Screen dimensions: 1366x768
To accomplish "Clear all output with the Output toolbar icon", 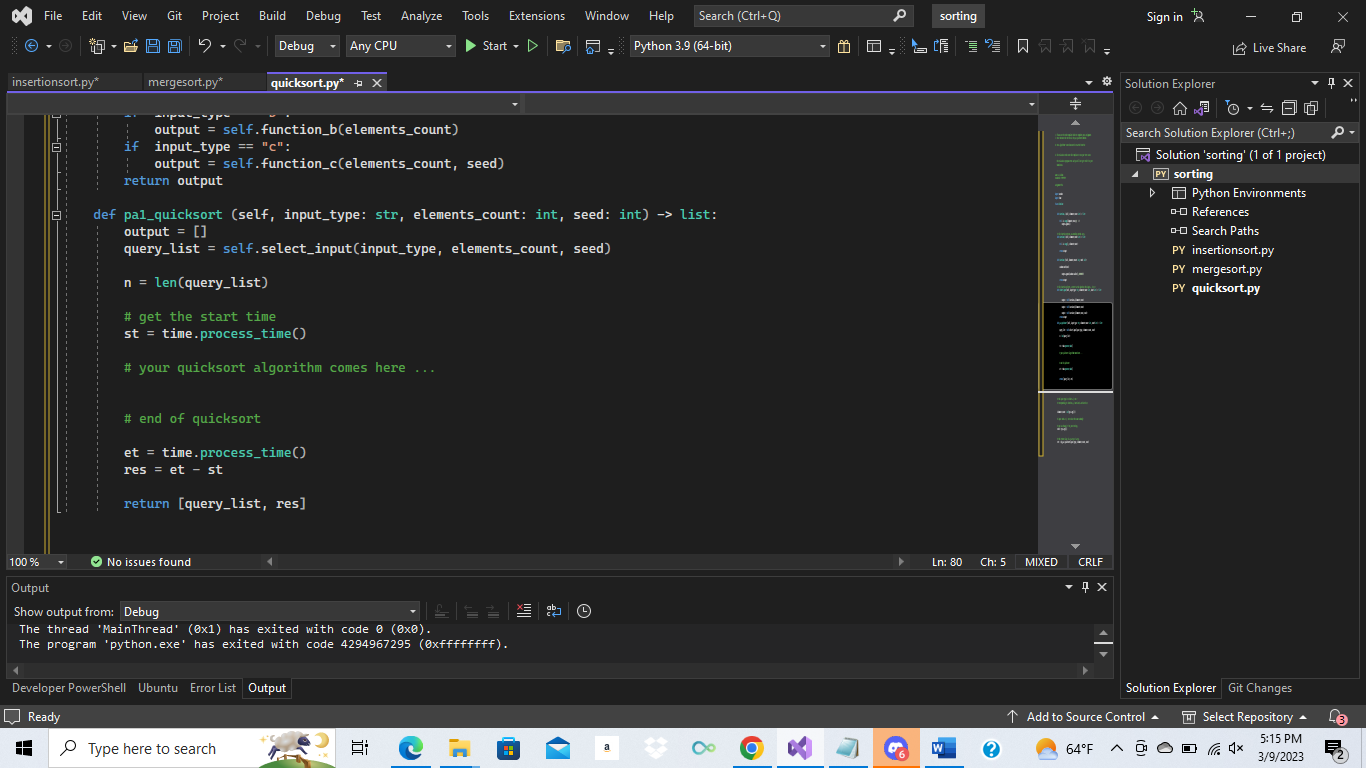I will pos(524,611).
